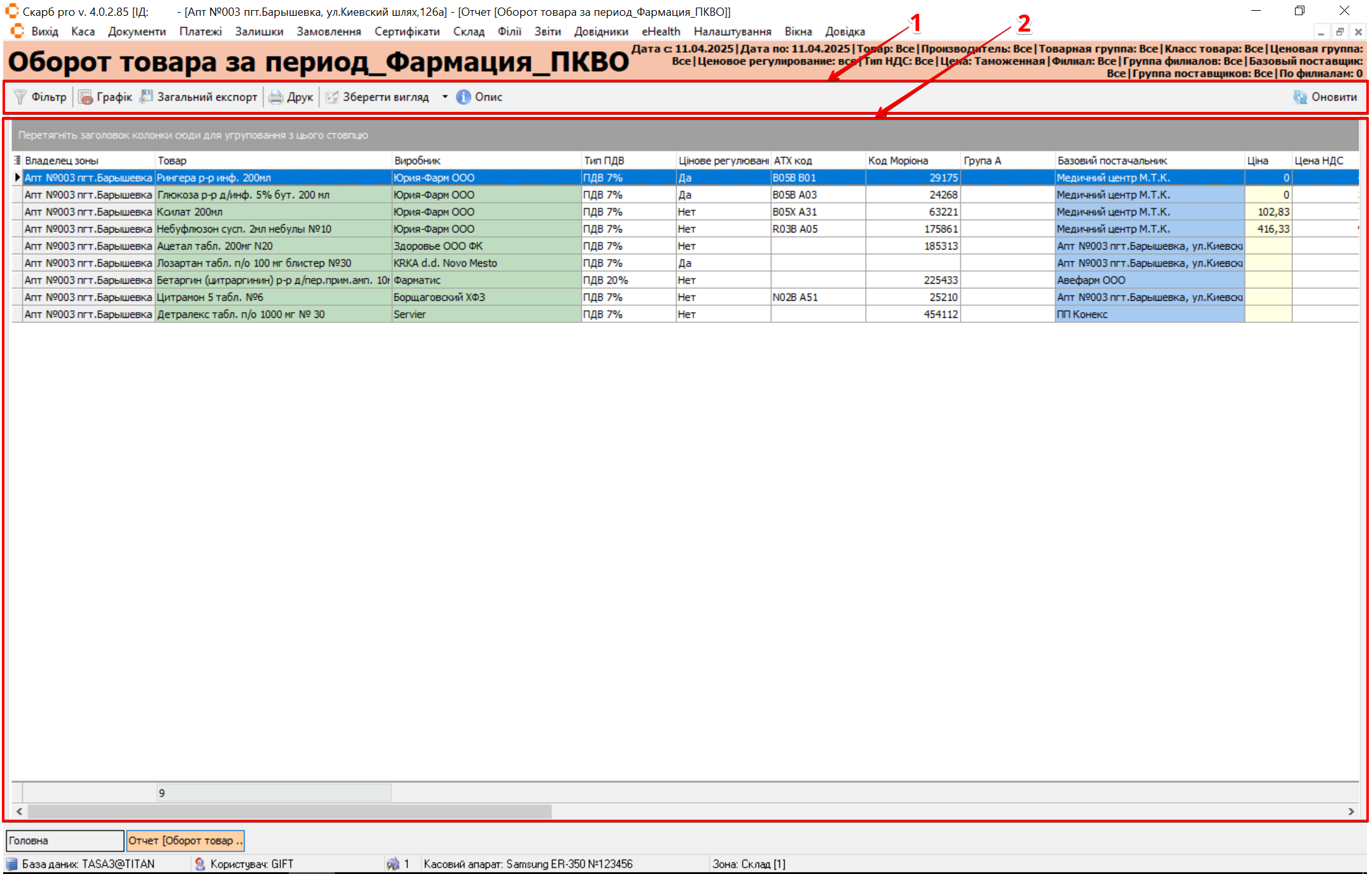Open the Звіти menu
This screenshot has width=1372, height=874.
point(547,32)
